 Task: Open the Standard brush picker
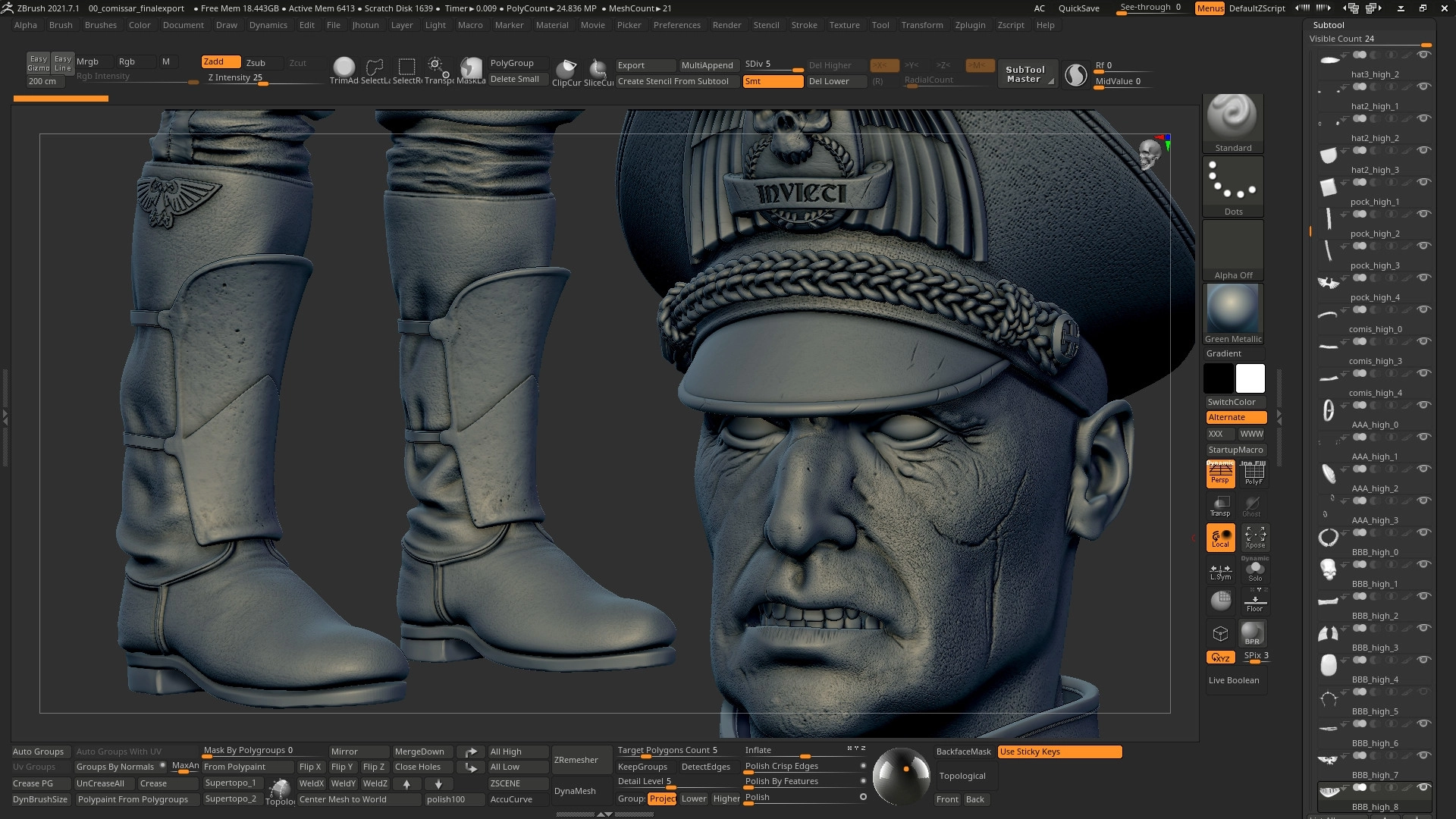[1232, 121]
